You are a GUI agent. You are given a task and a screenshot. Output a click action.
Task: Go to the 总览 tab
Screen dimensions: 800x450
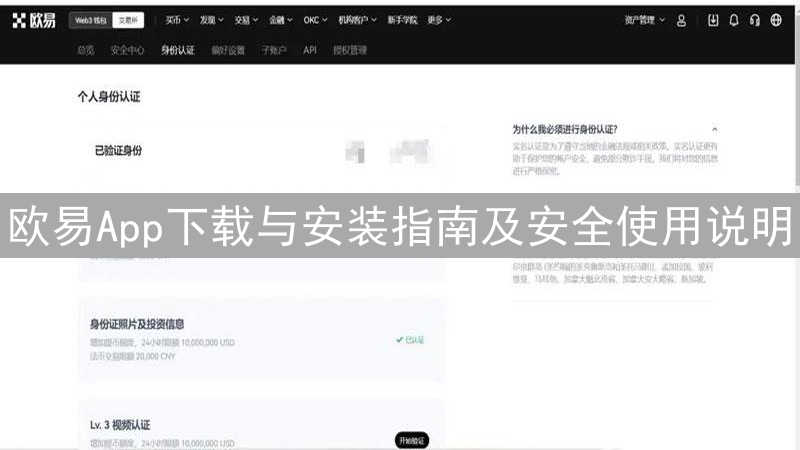click(86, 50)
